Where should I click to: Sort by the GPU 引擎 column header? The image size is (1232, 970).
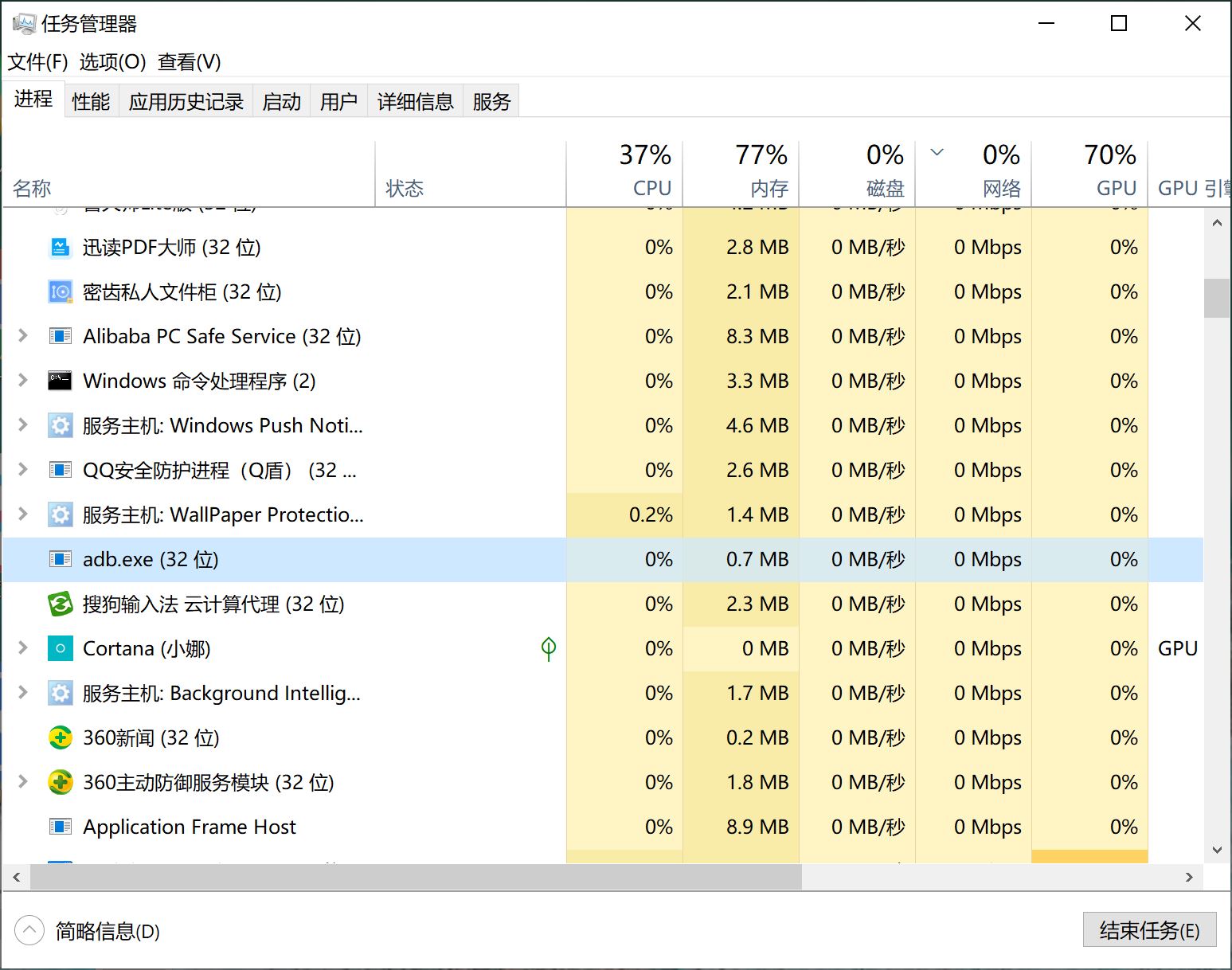(1190, 174)
